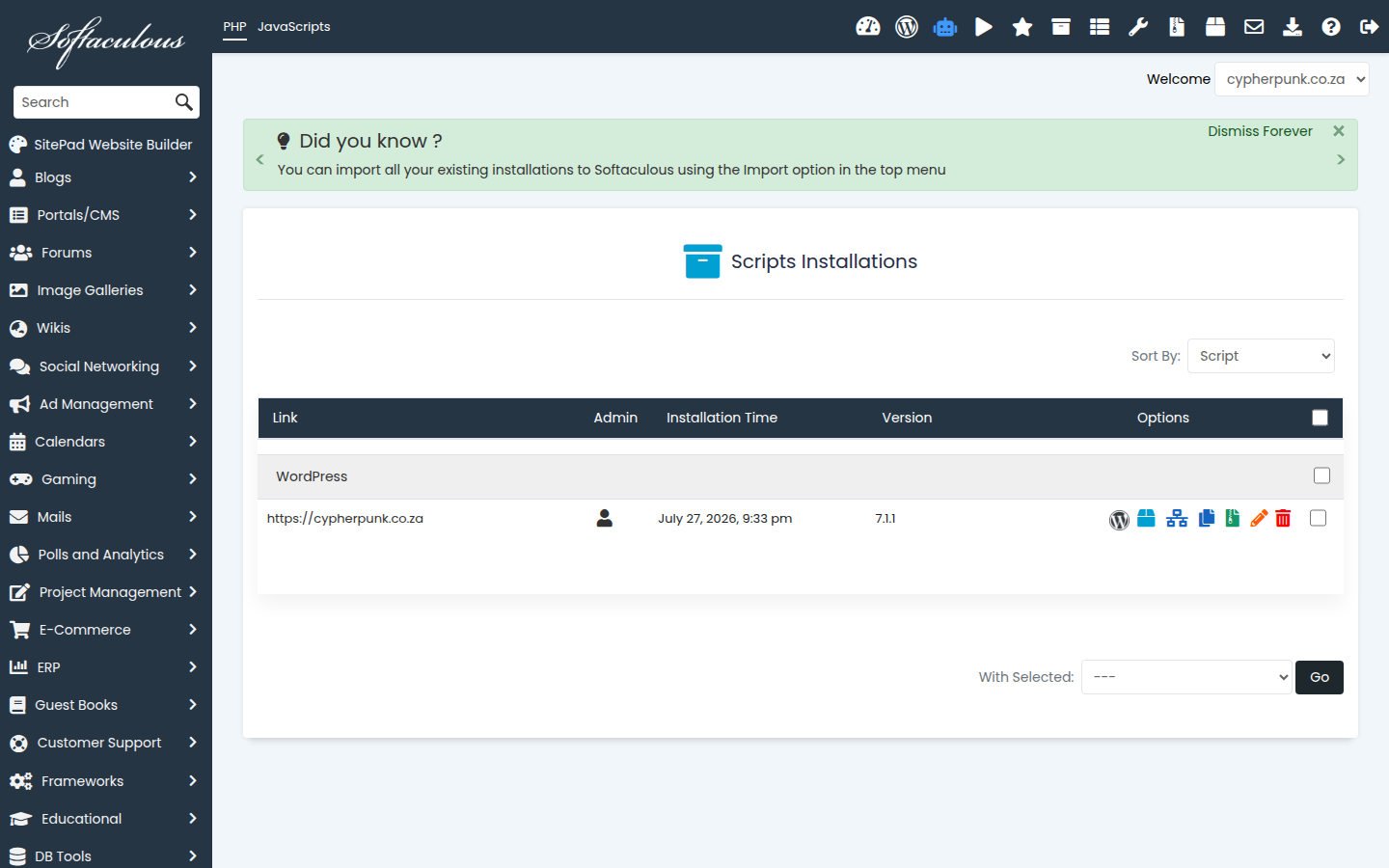Image resolution: width=1389 pixels, height=868 pixels.
Task: Open the Sort By Script dropdown
Action: click(1261, 356)
